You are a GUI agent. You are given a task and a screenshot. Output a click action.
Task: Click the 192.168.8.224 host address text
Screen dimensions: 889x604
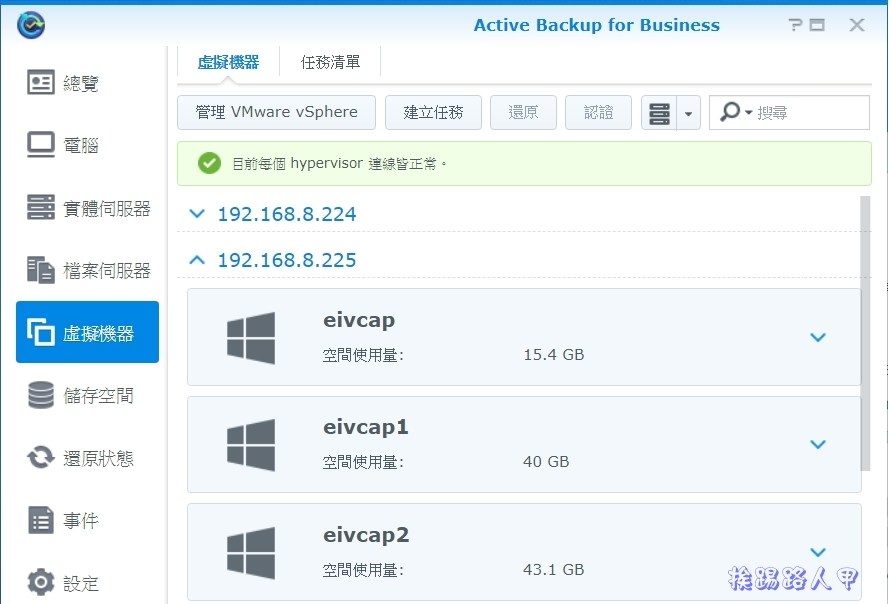(287, 214)
